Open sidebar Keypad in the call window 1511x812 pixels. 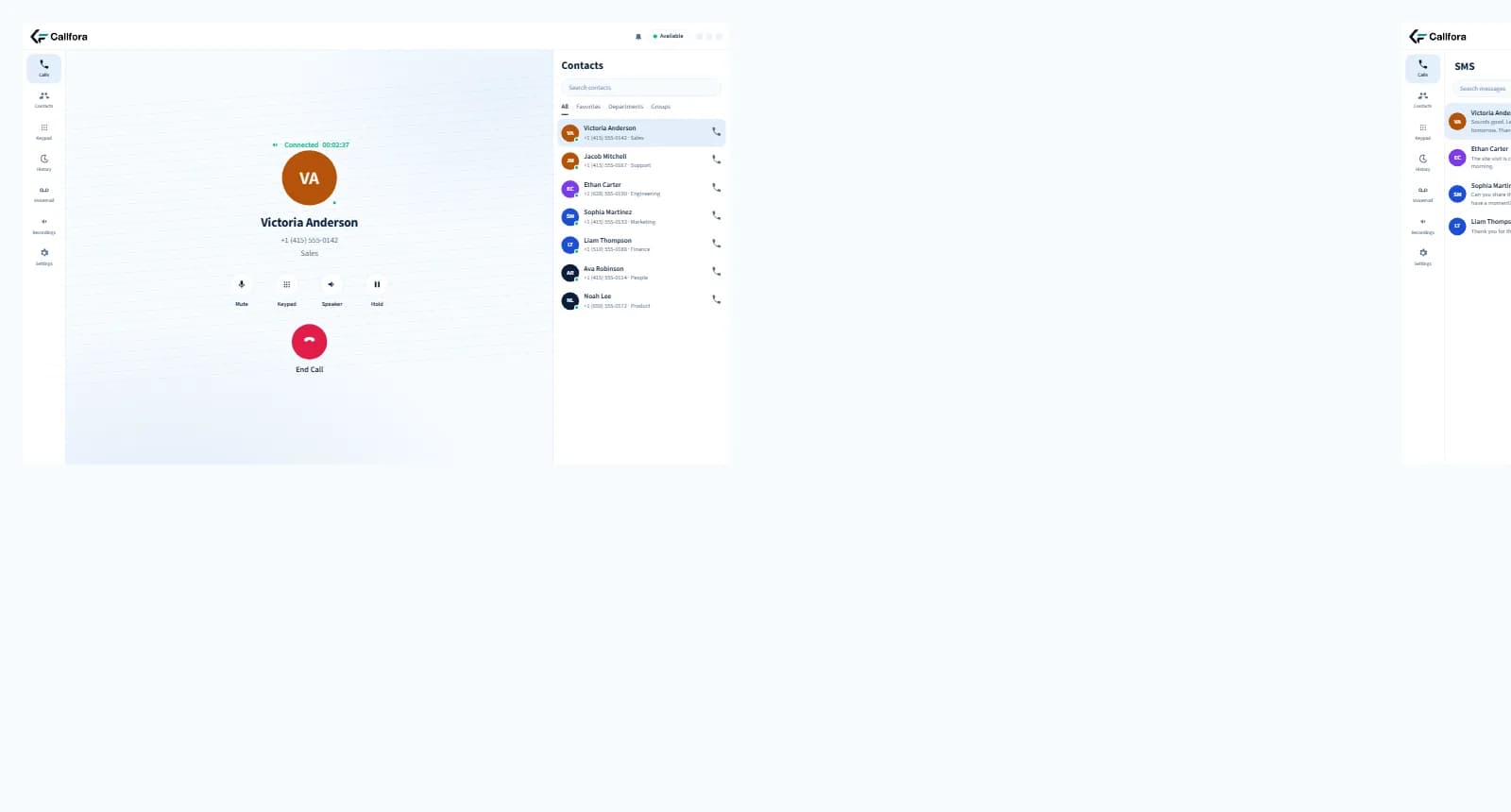(43, 131)
